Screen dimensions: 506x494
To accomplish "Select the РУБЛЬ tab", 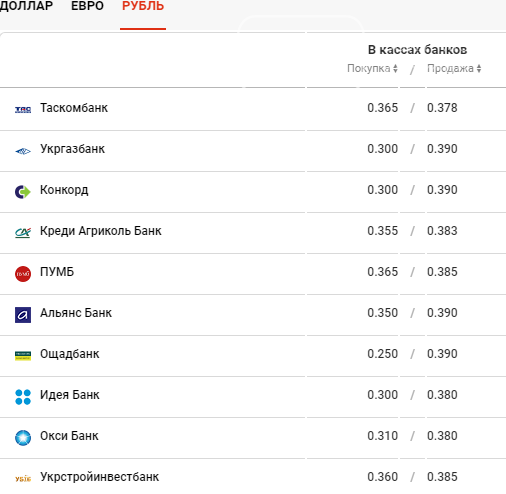I will click(143, 6).
